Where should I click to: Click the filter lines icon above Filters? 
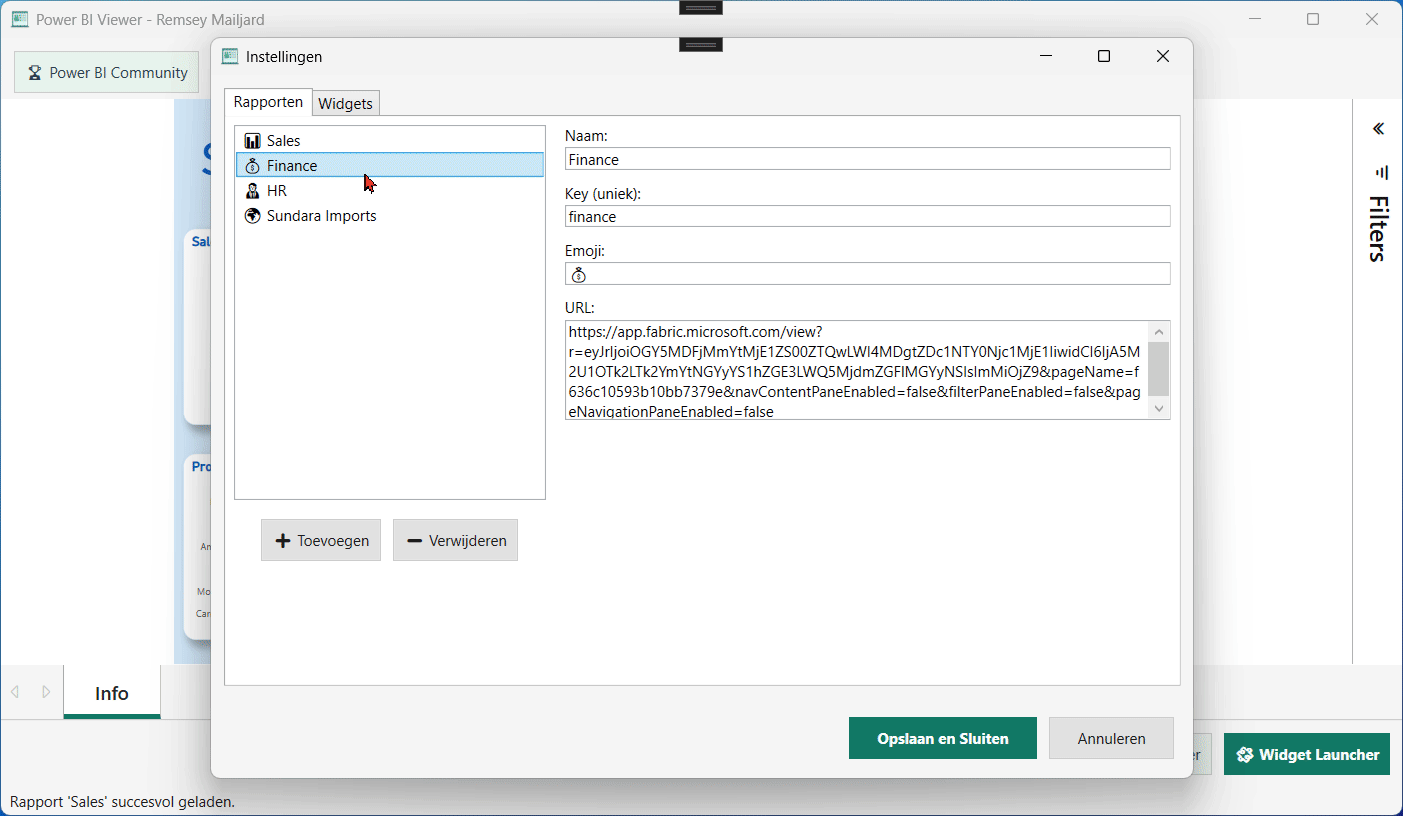(1381, 172)
